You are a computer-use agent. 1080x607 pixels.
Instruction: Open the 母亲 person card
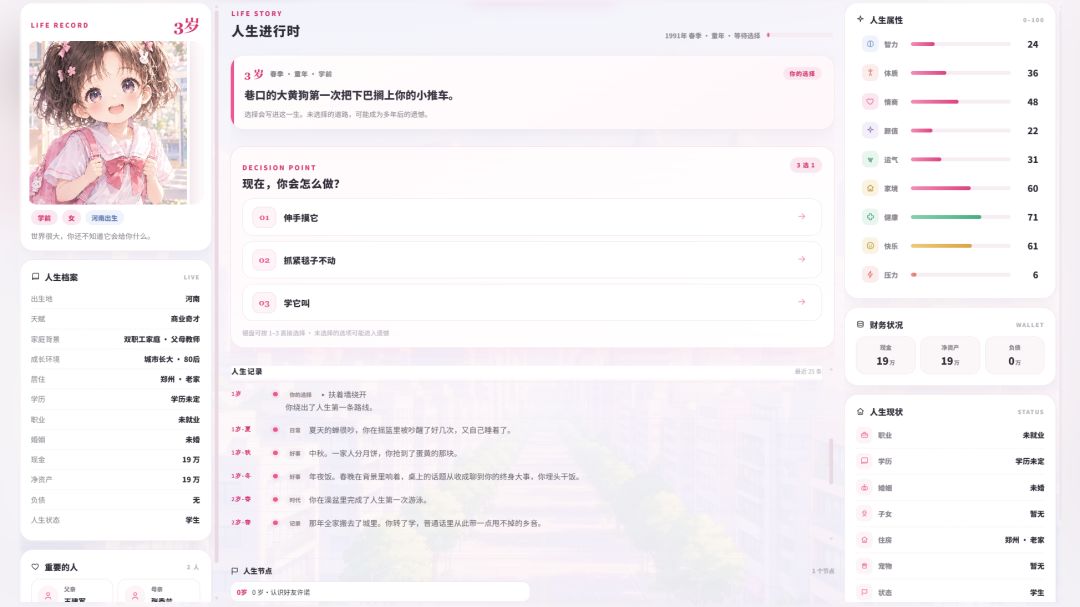[x=158, y=593]
